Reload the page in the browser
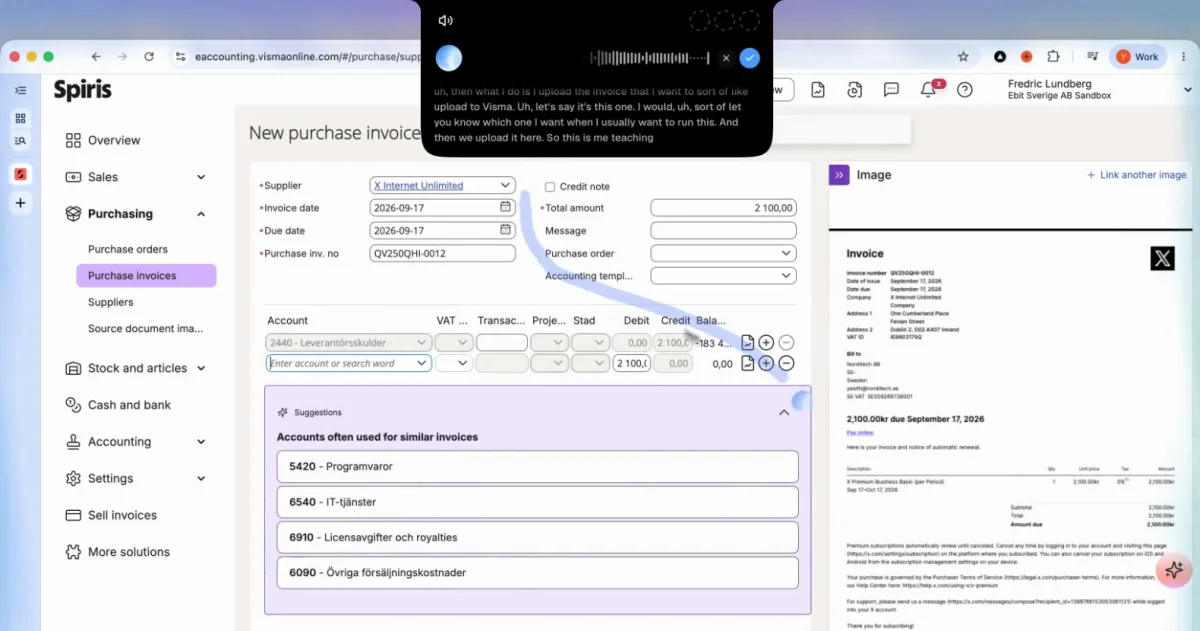The image size is (1200, 631). point(149,57)
